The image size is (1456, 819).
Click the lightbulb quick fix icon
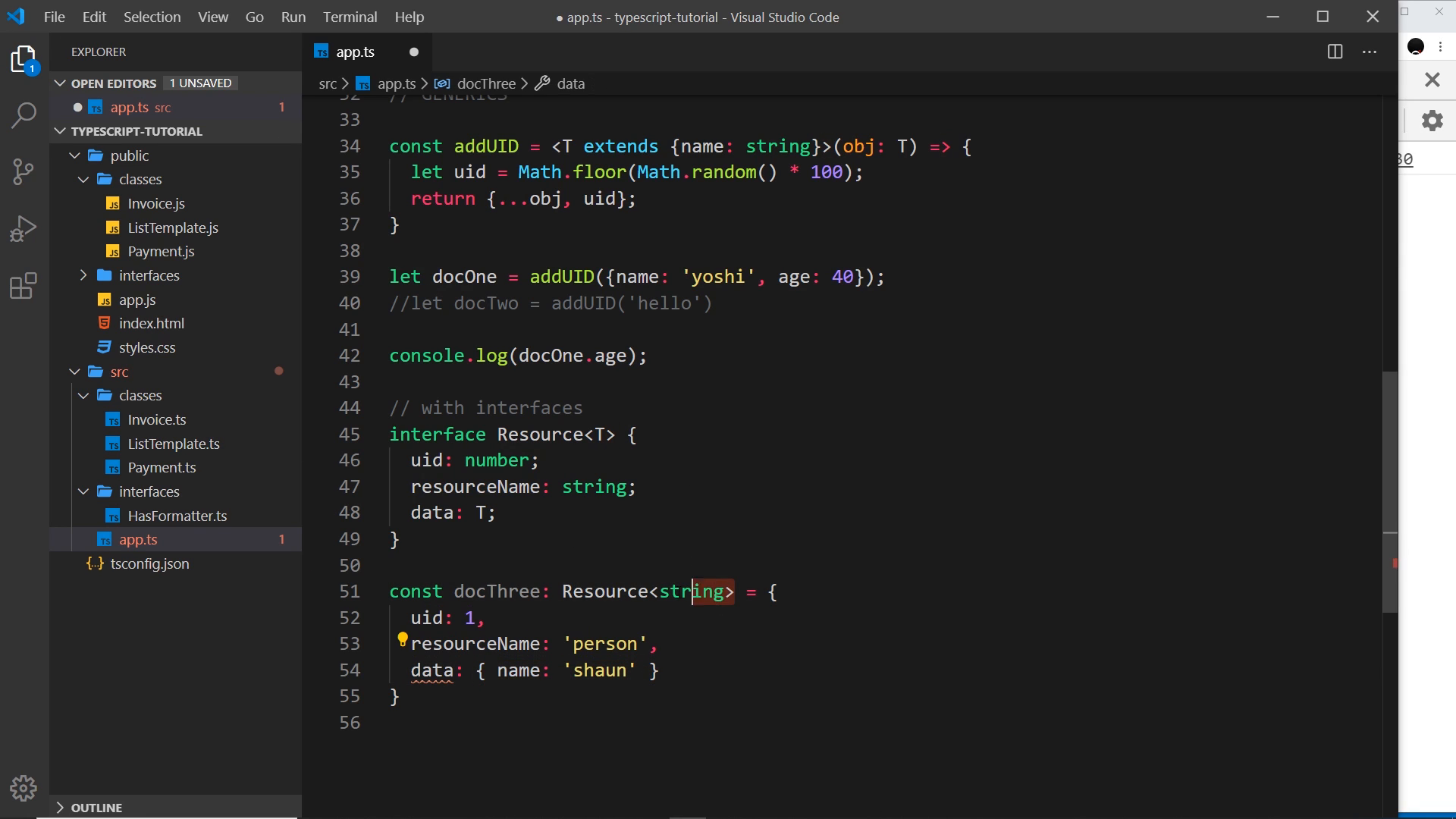pos(403,640)
